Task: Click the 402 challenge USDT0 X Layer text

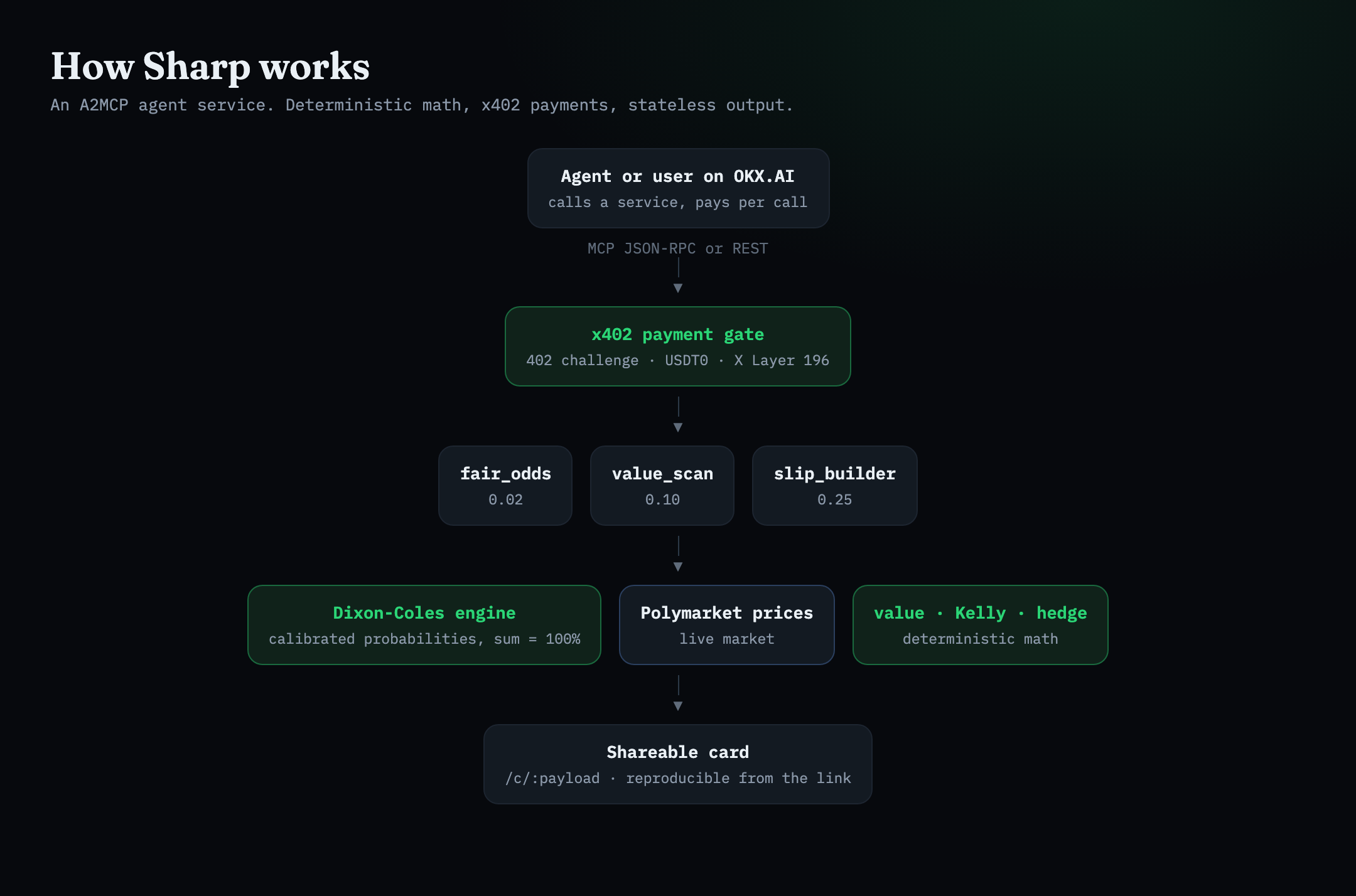Action: point(678,360)
